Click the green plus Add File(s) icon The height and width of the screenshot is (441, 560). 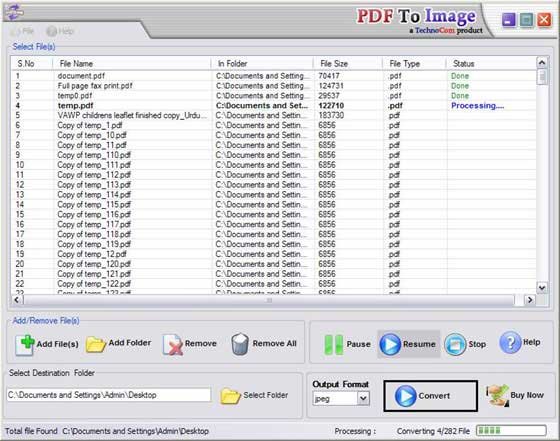pyautogui.click(x=25, y=345)
